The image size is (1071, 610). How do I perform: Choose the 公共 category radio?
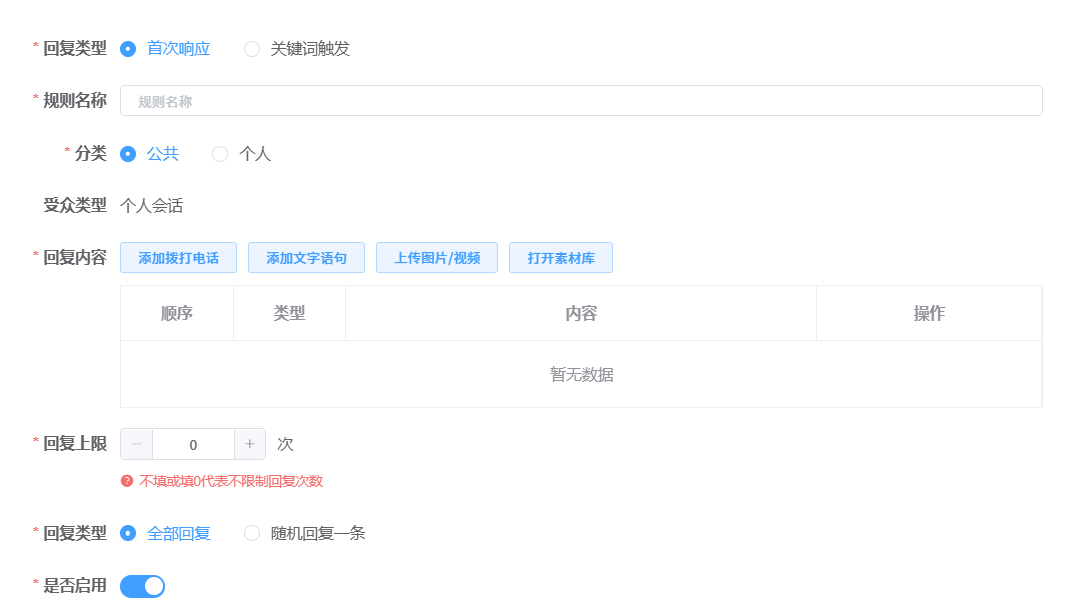pos(128,154)
